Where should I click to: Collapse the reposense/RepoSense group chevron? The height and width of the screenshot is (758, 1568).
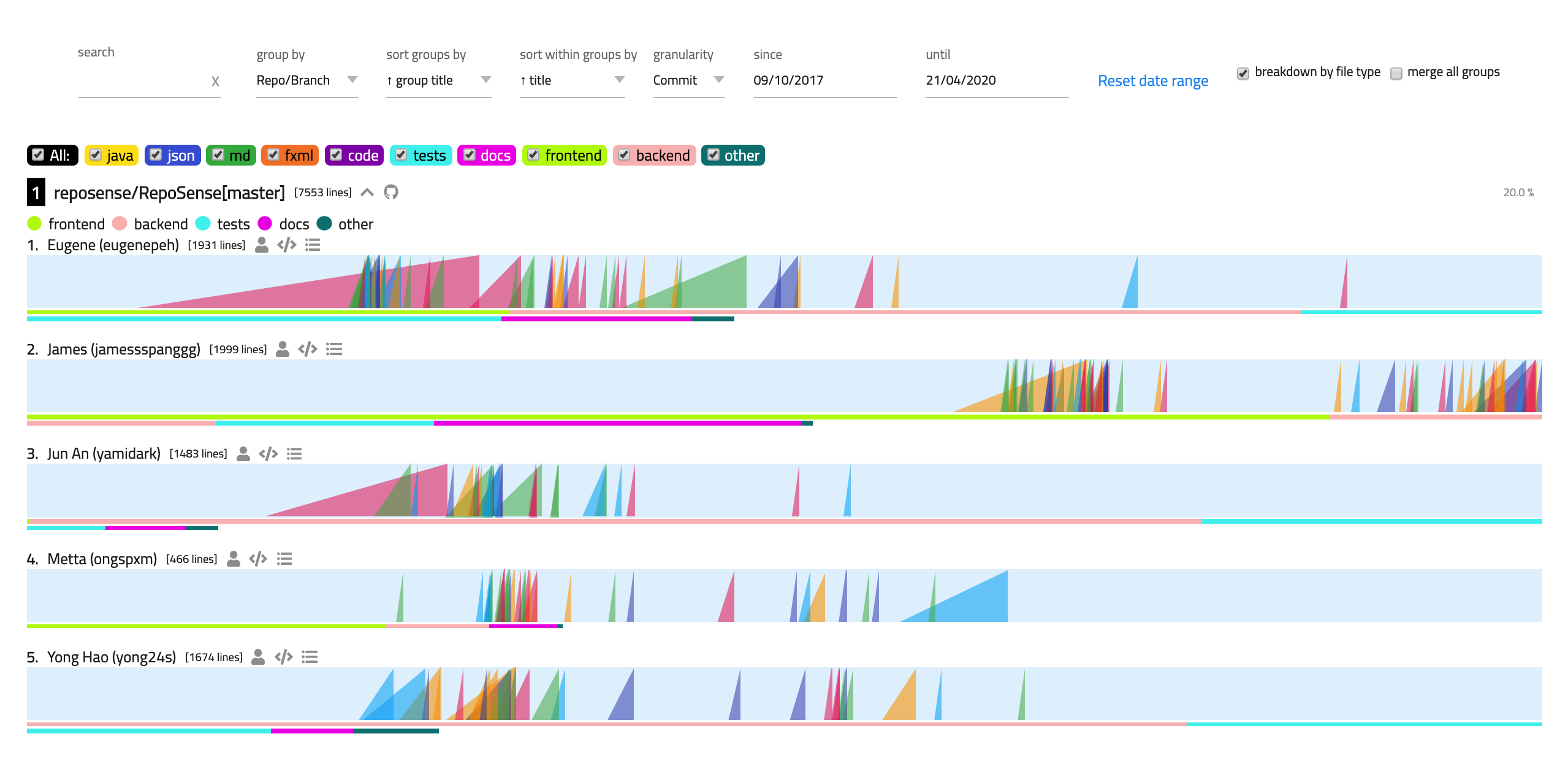point(367,193)
